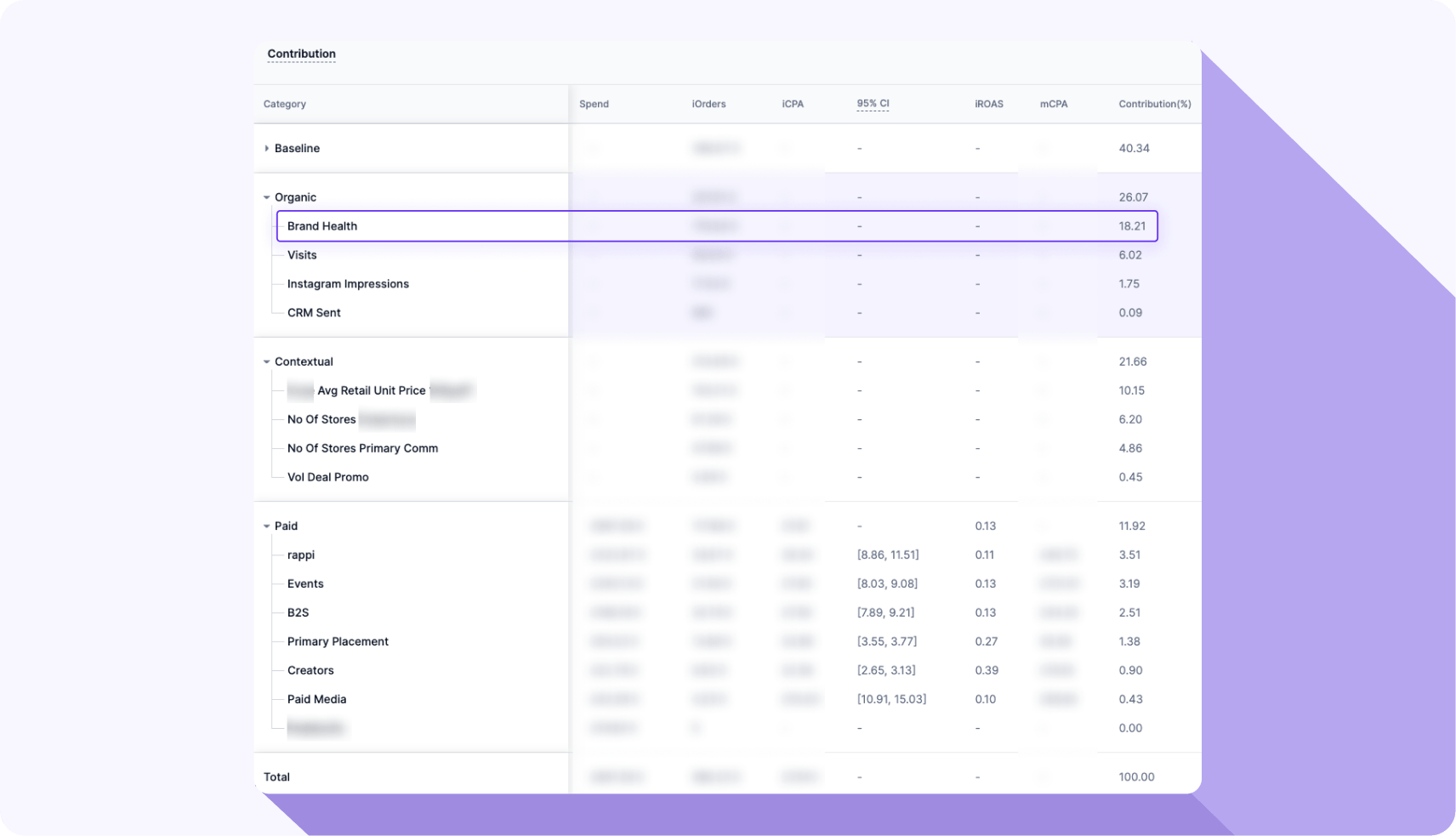Click the Creators iROAS value 0.39

[x=987, y=670]
